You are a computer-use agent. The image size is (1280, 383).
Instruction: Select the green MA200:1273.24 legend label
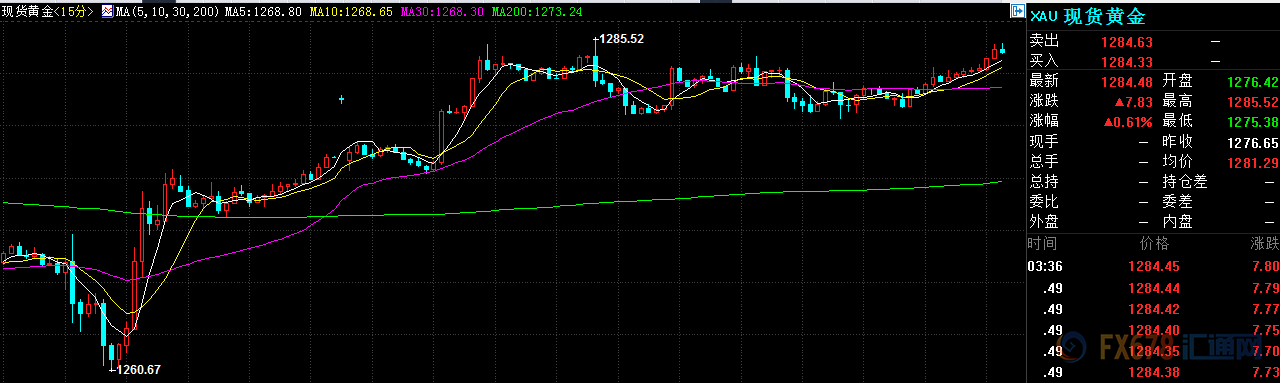[537, 11]
